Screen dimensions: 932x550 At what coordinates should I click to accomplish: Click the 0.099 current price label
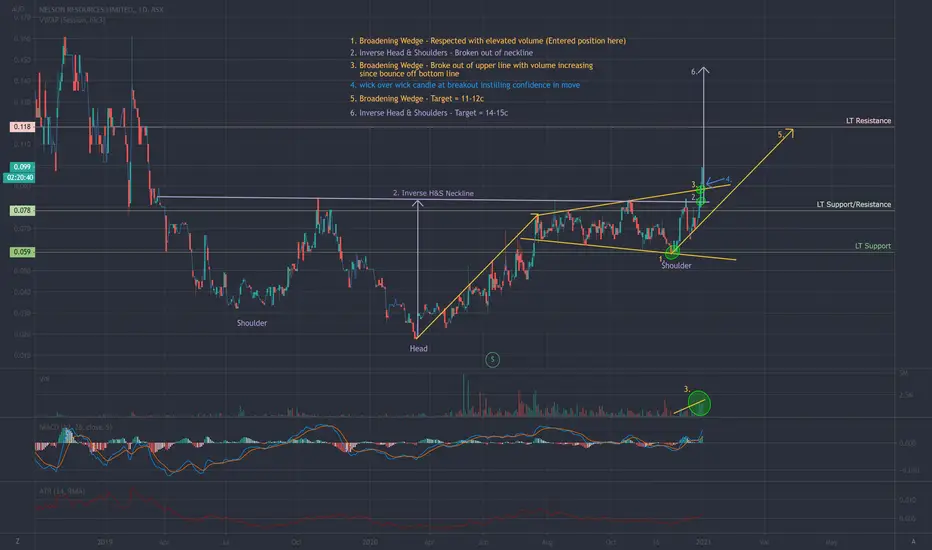(22, 167)
